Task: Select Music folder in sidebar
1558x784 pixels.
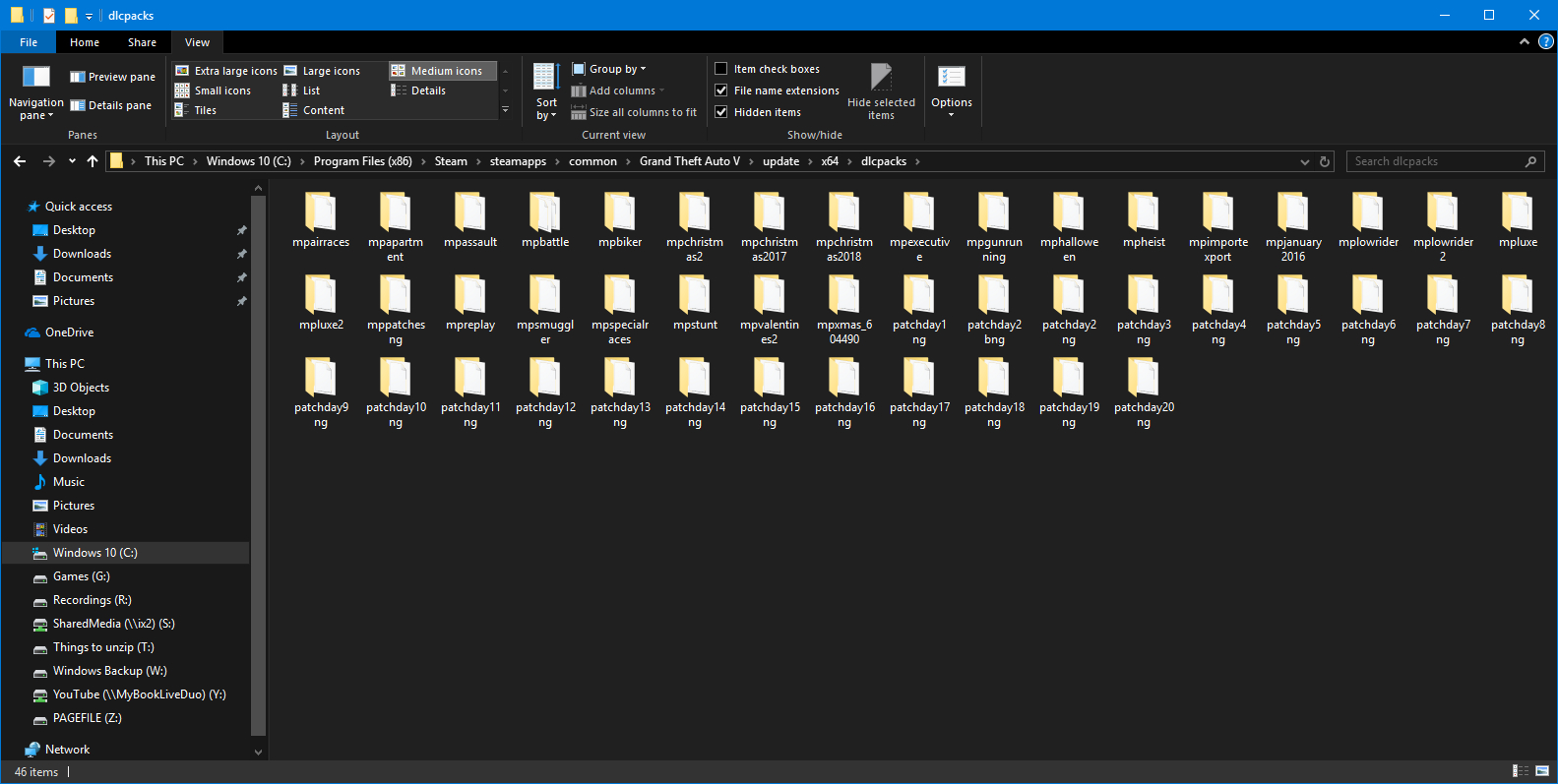Action: 69,482
